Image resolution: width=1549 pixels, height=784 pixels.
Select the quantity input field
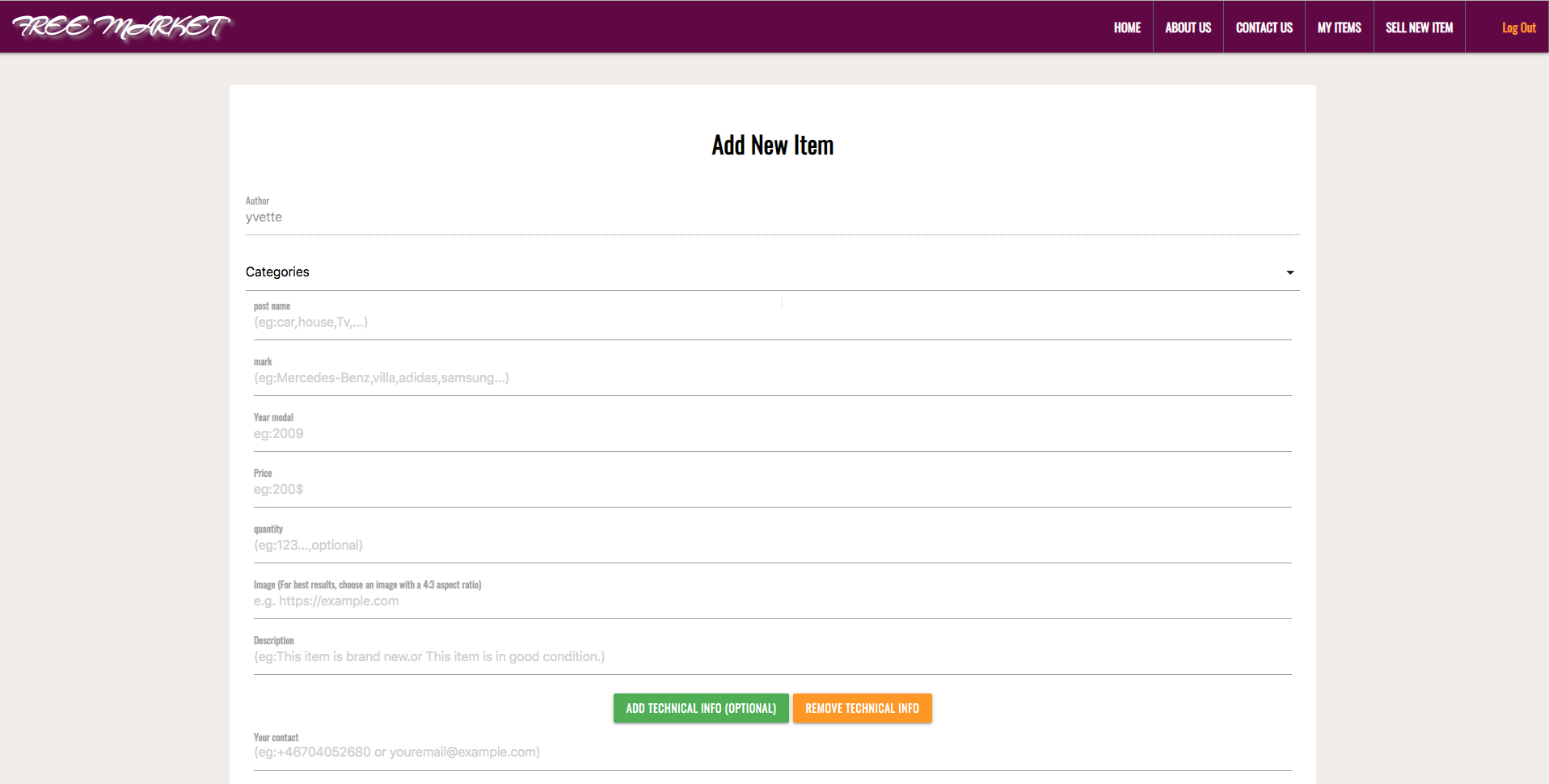click(772, 546)
